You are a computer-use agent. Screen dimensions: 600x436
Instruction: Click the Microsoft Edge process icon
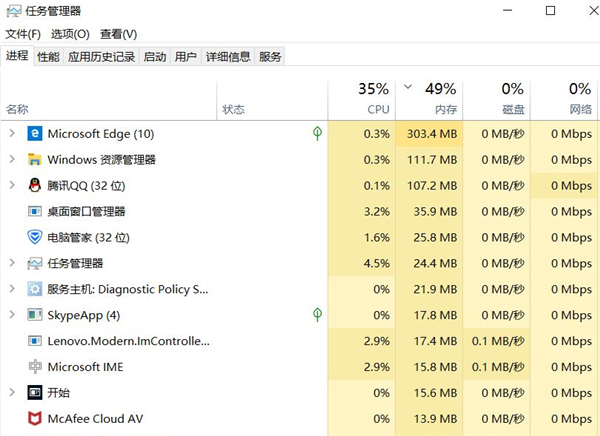point(35,133)
